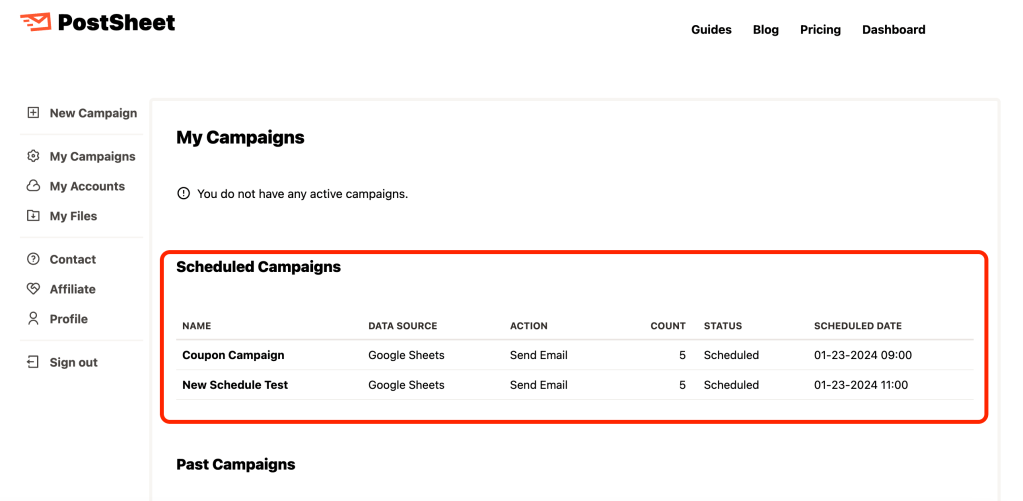Click the My Accounts cloud icon

[33, 186]
